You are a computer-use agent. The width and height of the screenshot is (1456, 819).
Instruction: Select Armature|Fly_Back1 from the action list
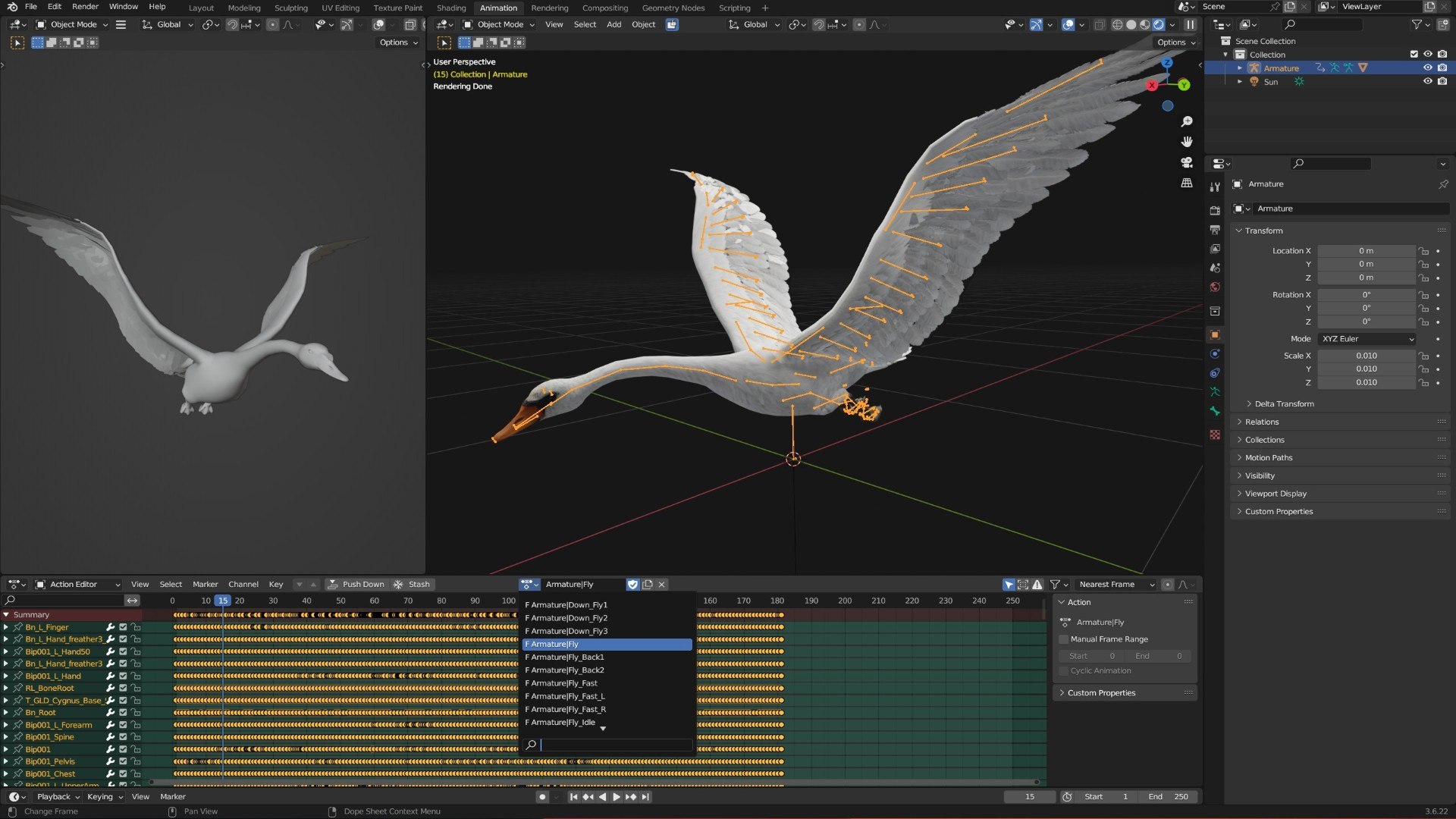[607, 657]
